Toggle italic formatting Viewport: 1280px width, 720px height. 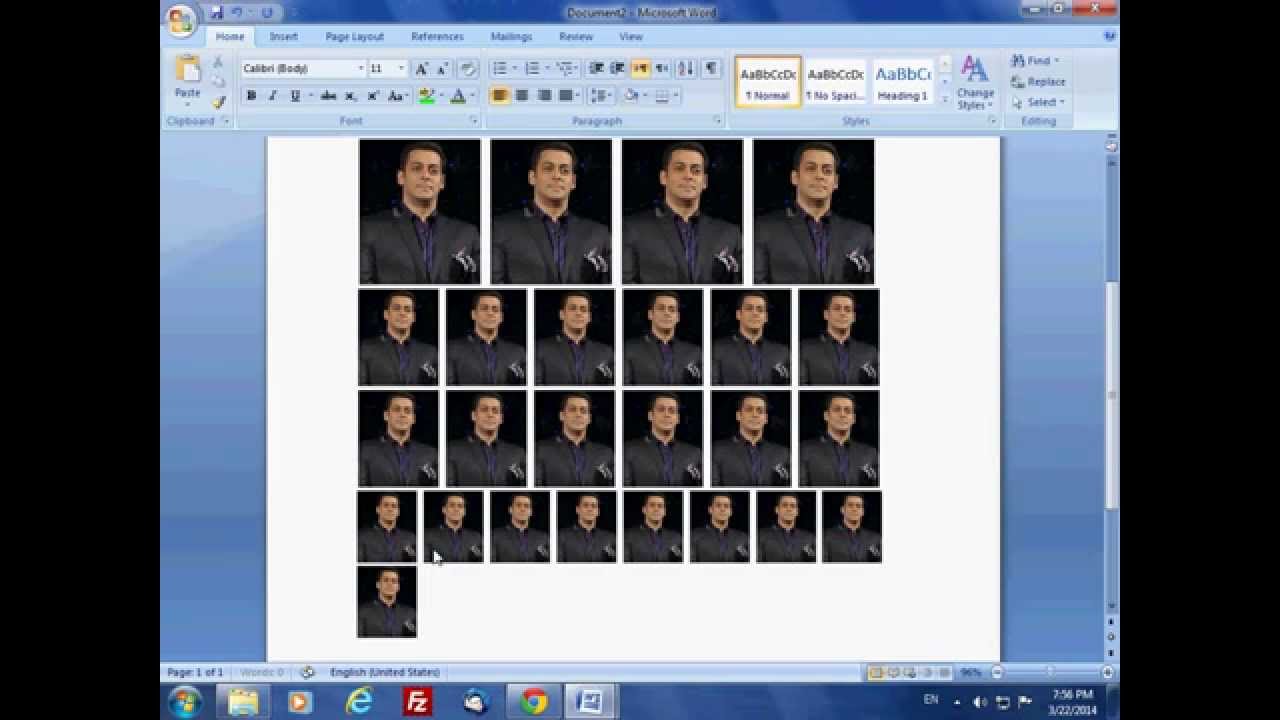click(x=272, y=96)
